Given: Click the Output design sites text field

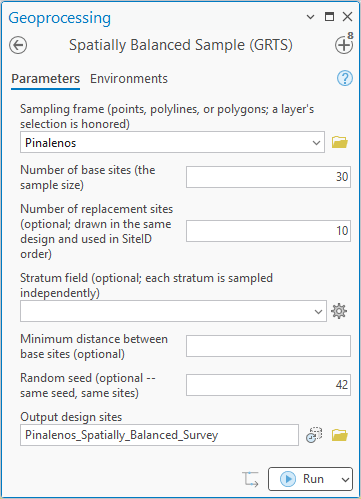Looking at the screenshot, I should [159, 435].
